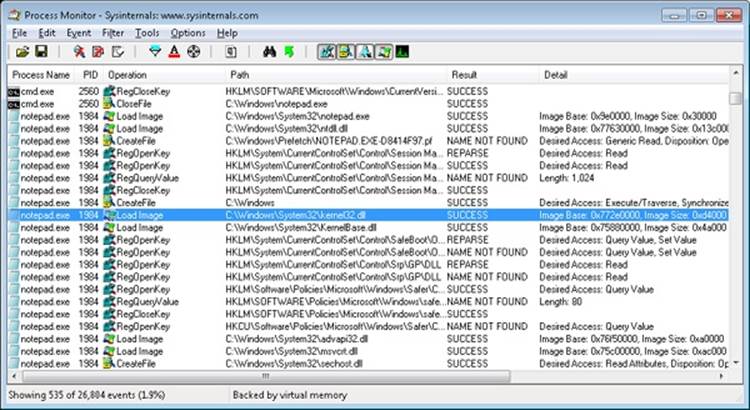Click the CreateFile operation for C:\Windows row
Viewport: 750px width, 410px height.
pyautogui.click(x=136, y=203)
